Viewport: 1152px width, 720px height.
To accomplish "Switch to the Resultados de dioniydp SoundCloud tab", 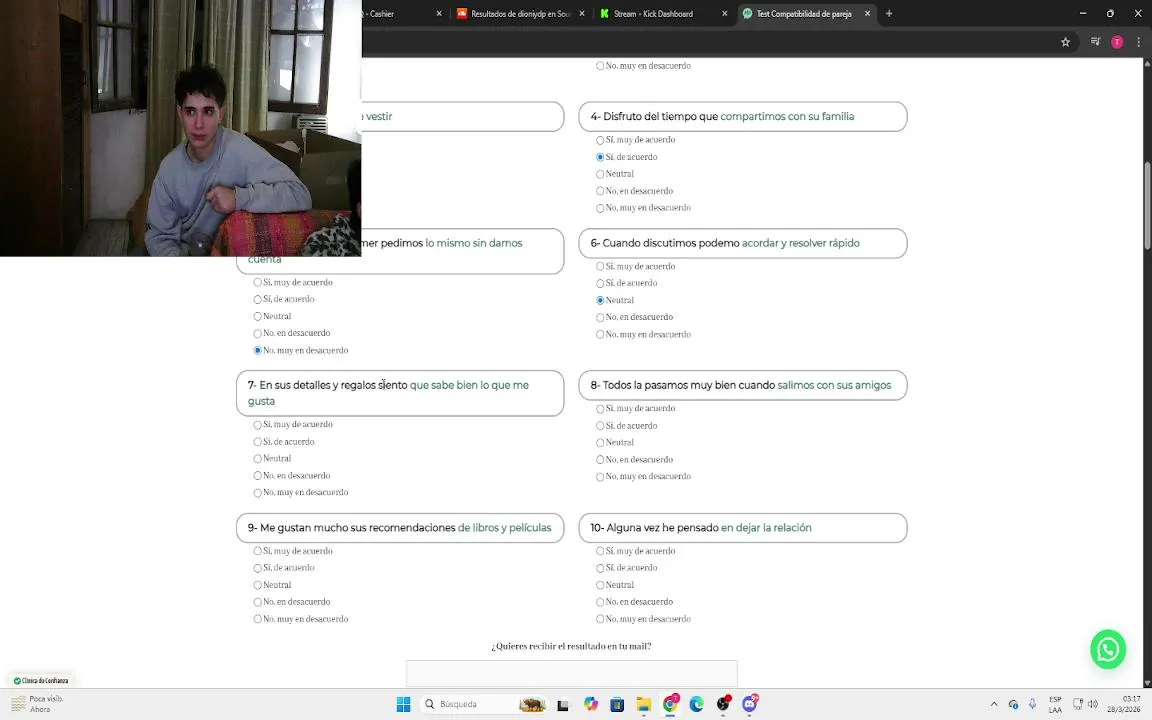I will pyautogui.click(x=520, y=13).
